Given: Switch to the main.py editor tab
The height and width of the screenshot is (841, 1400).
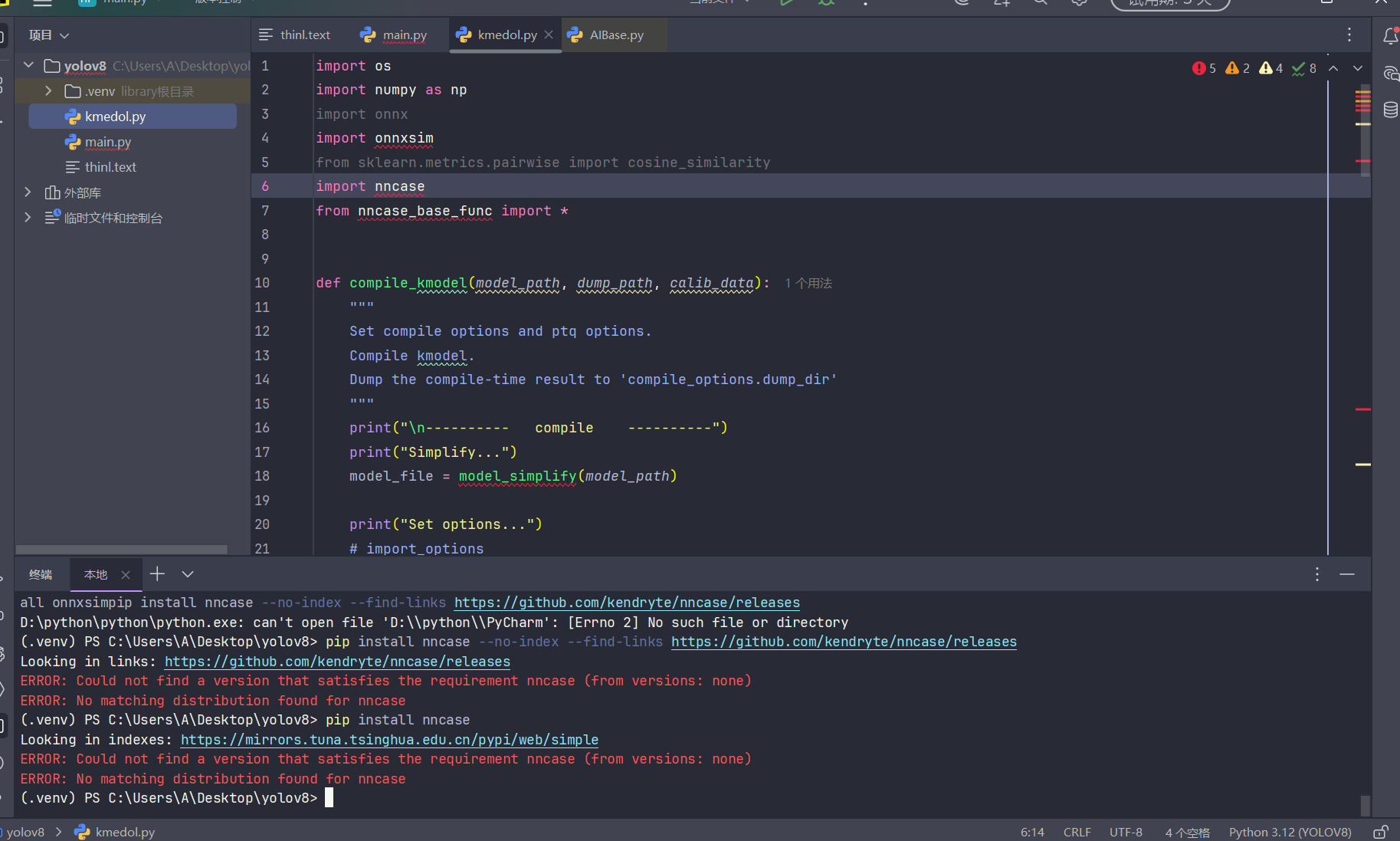Looking at the screenshot, I should [394, 34].
